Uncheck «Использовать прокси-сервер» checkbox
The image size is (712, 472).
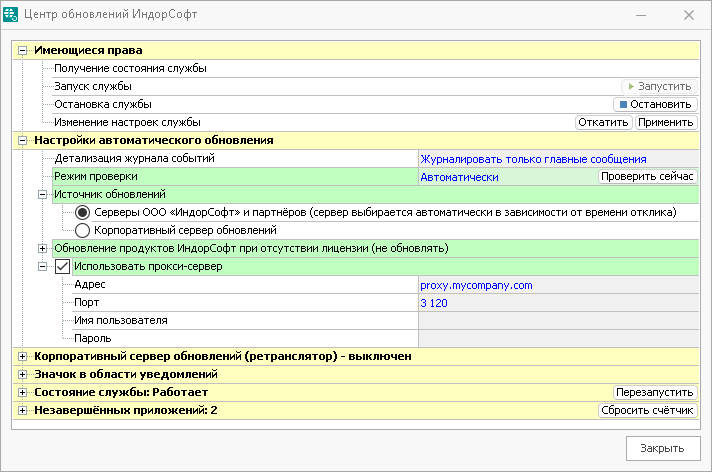pos(62,267)
